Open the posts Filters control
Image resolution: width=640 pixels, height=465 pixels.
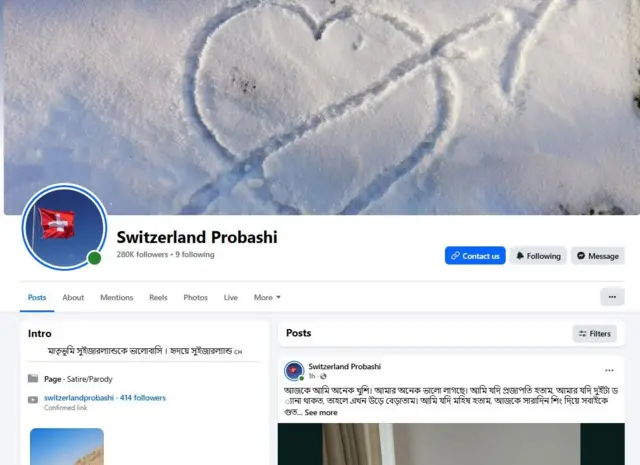coord(594,334)
